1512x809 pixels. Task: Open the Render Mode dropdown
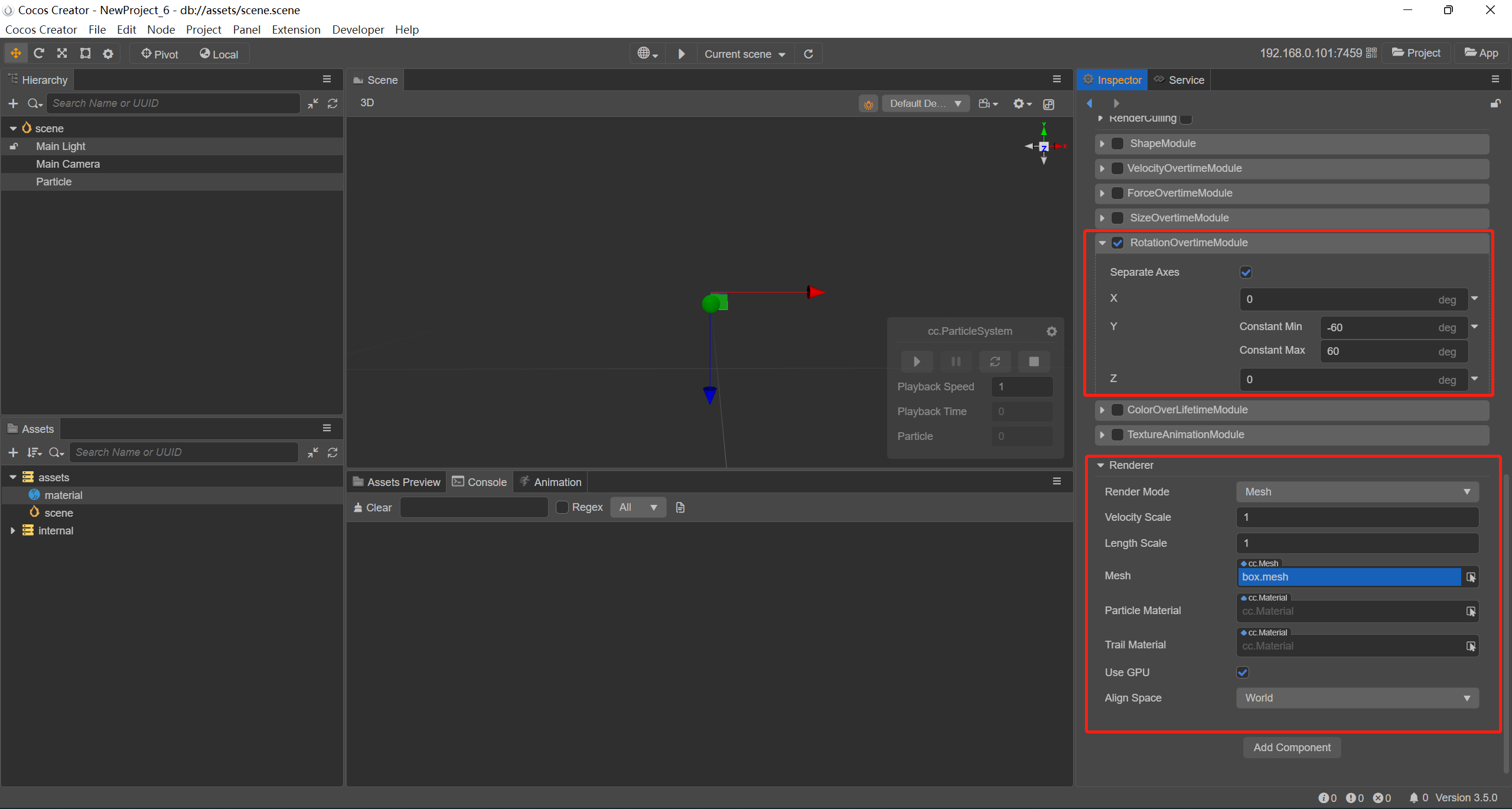[1357, 492]
